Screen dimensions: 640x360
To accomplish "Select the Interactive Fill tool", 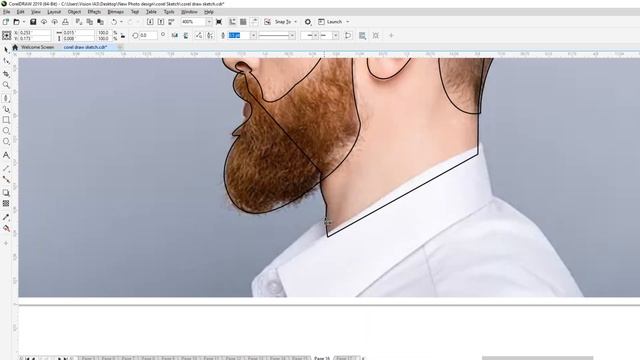I will (6, 229).
